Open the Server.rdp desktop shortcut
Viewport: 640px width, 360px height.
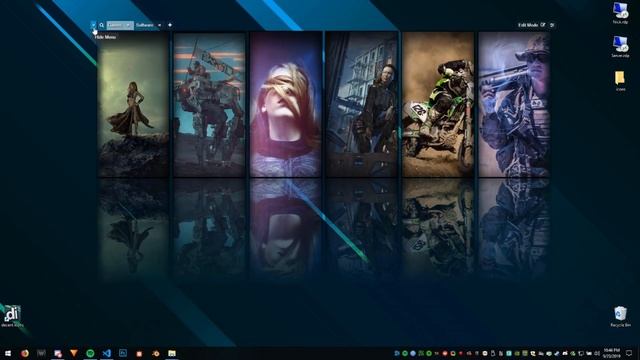click(620, 47)
